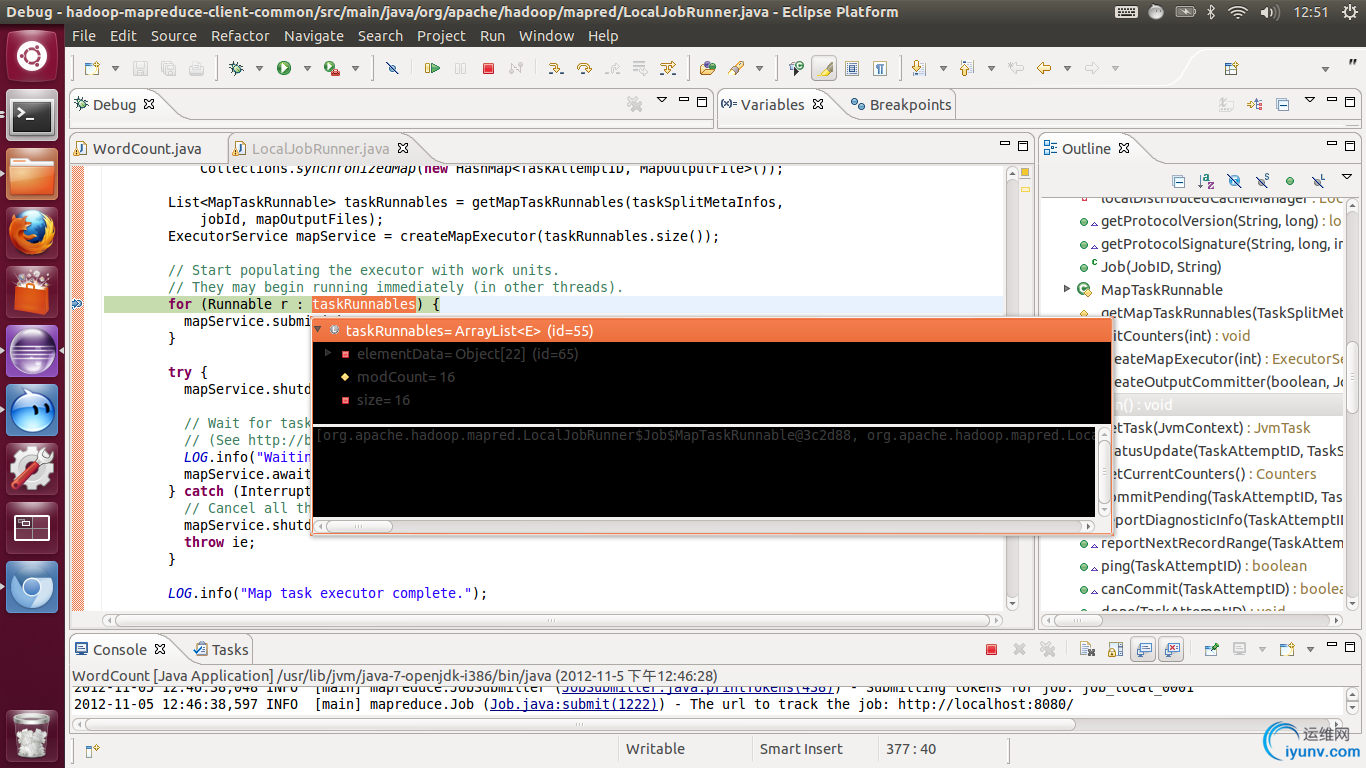The width and height of the screenshot is (1366, 768).
Task: Sort Outline members alphabetically
Action: pyautogui.click(x=1206, y=181)
